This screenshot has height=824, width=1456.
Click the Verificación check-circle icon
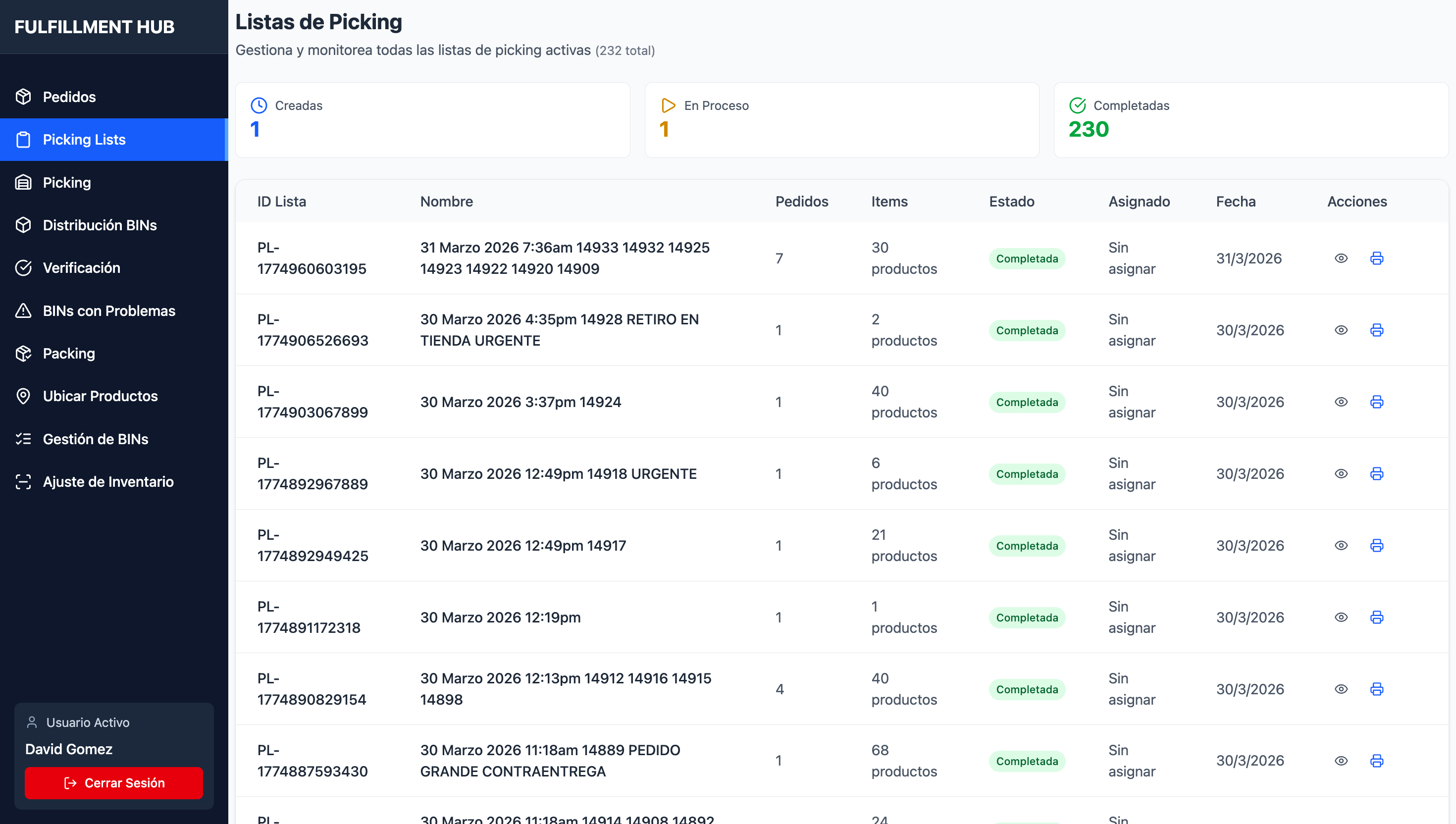click(x=23, y=268)
